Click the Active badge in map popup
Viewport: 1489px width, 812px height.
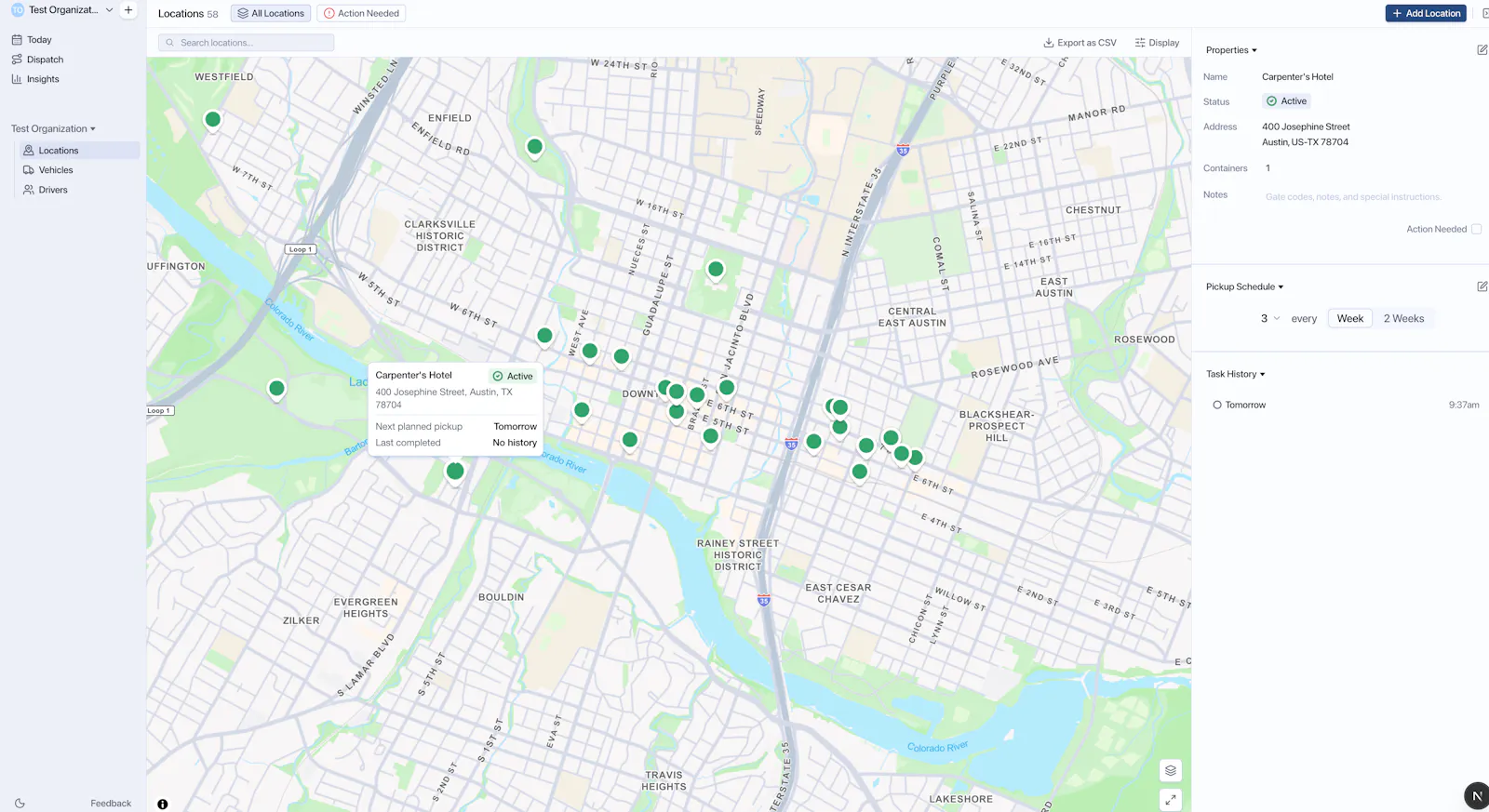click(x=513, y=377)
